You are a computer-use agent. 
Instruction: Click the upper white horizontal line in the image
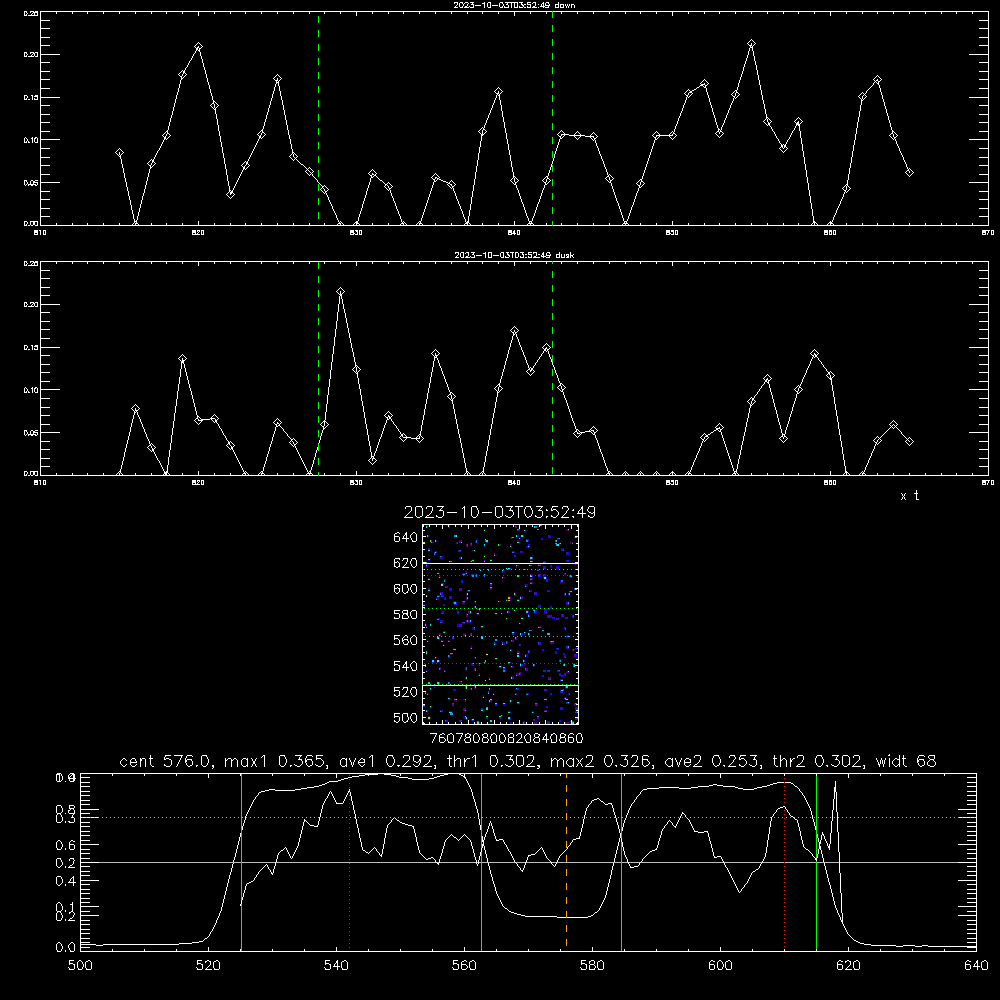coord(500,564)
